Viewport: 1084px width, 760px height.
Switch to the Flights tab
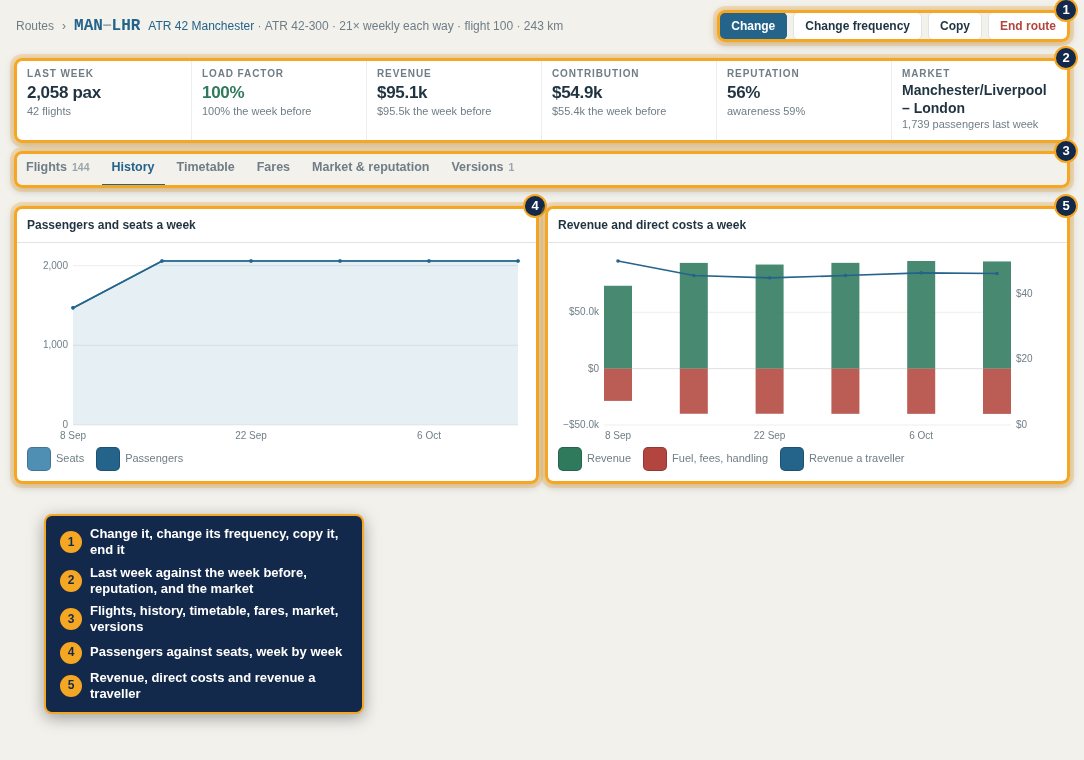(x=57, y=167)
